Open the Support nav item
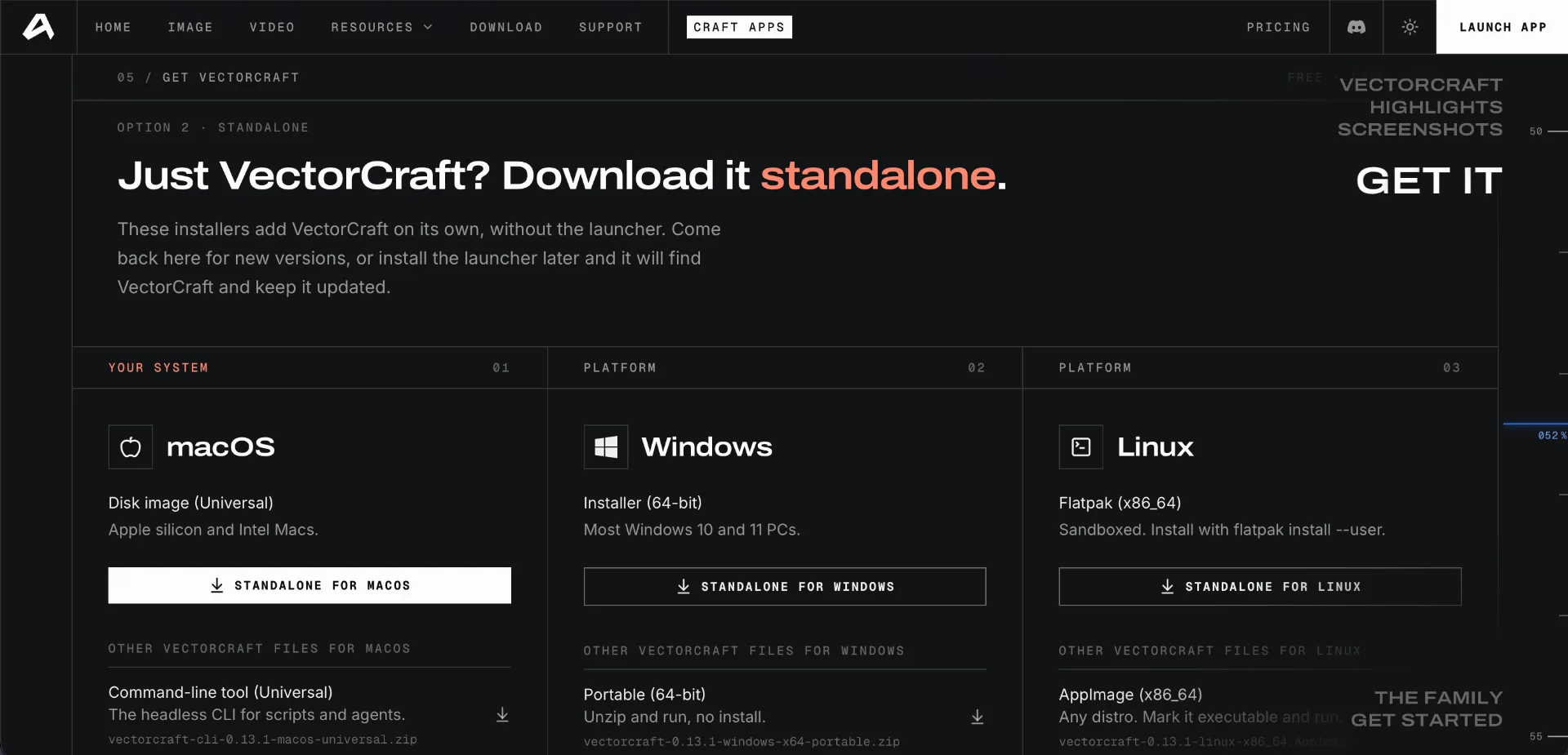Image resolution: width=1568 pixels, height=755 pixels. point(610,27)
